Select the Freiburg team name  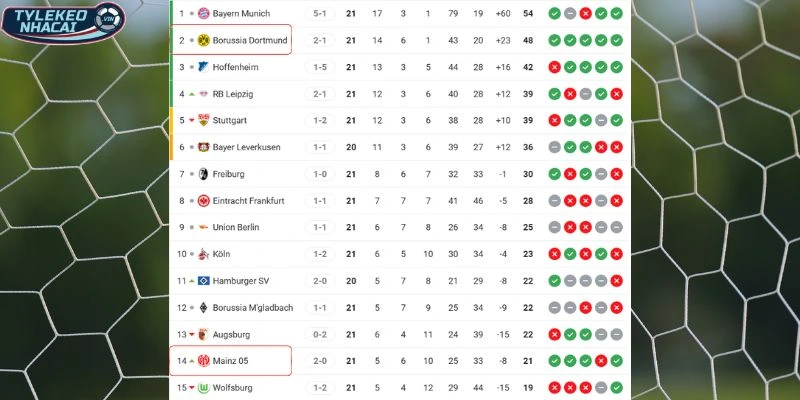point(228,174)
